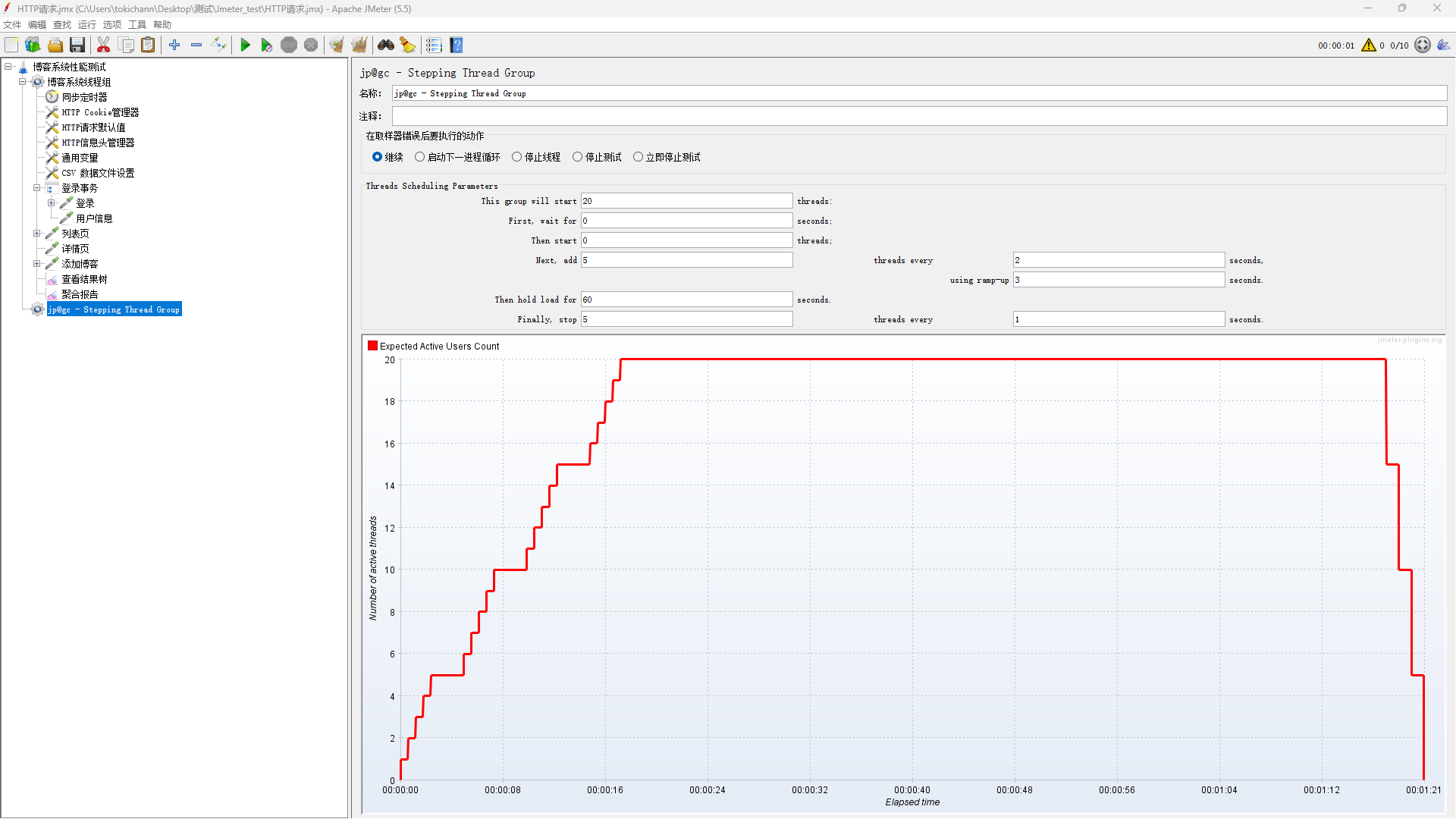Expand all tree nodes with plus icon

[174, 45]
